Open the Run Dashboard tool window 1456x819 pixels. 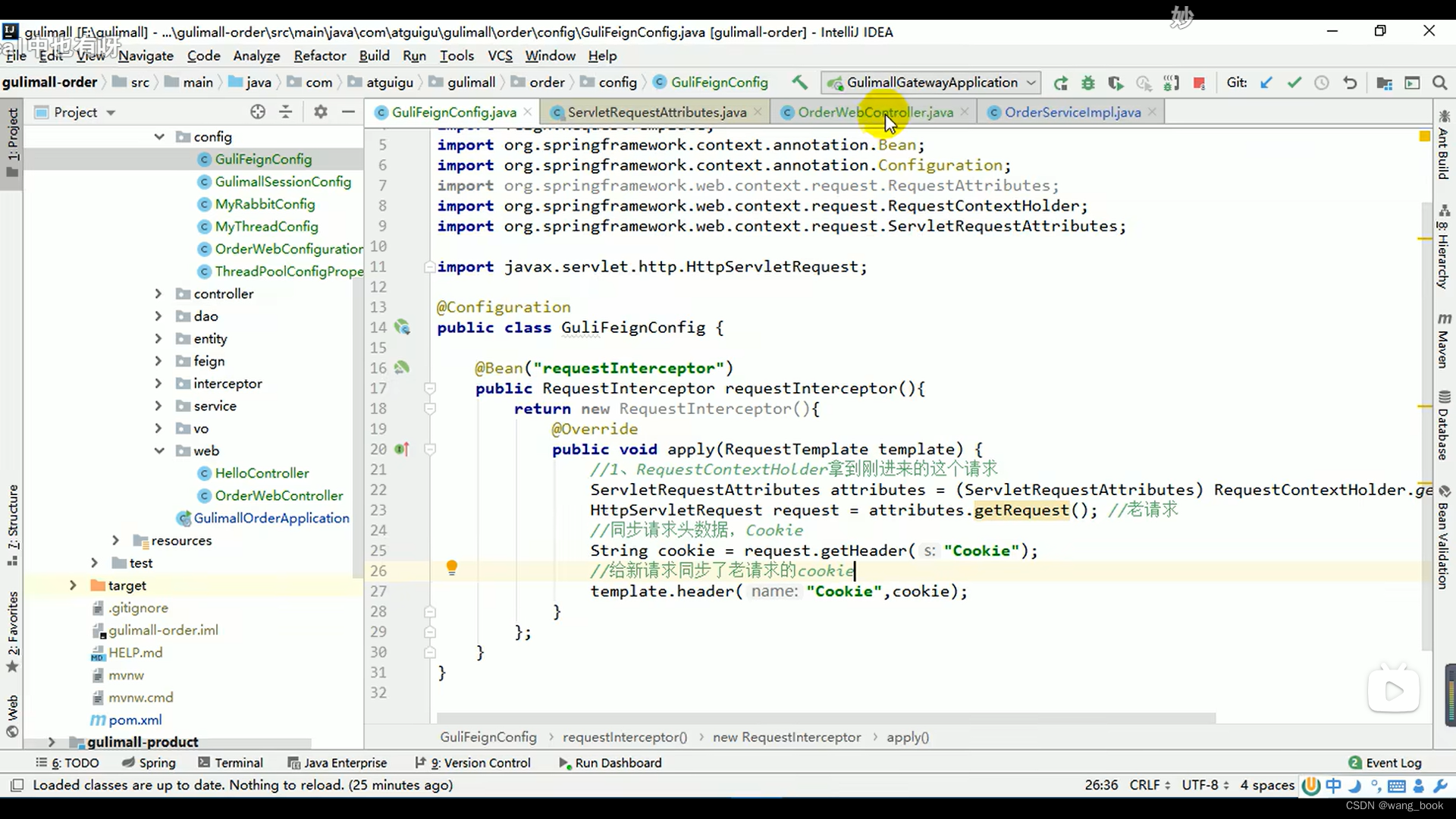click(610, 763)
